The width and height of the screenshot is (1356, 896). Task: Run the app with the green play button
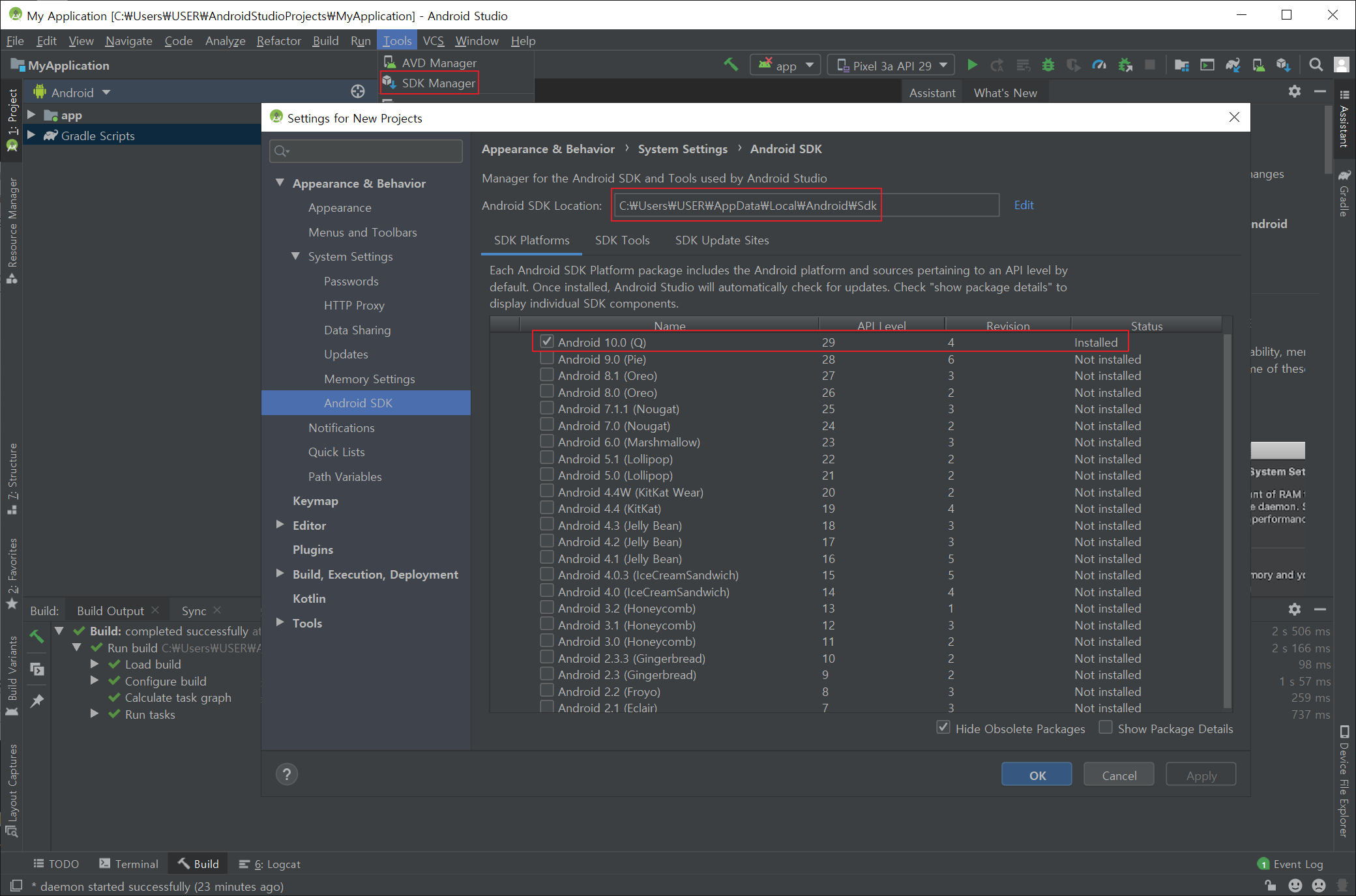(972, 65)
